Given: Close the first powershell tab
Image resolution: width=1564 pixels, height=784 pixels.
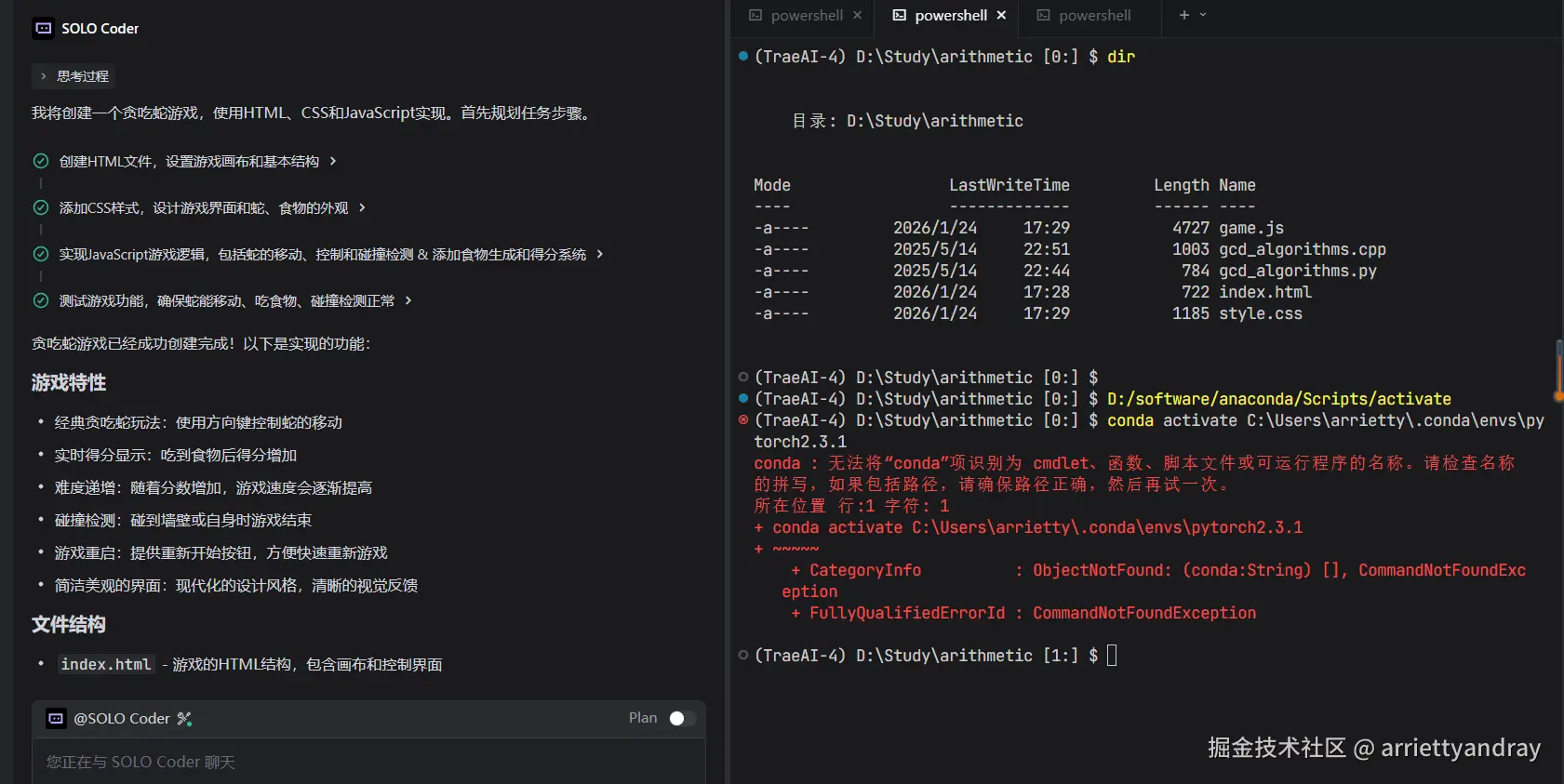Looking at the screenshot, I should 858,15.
